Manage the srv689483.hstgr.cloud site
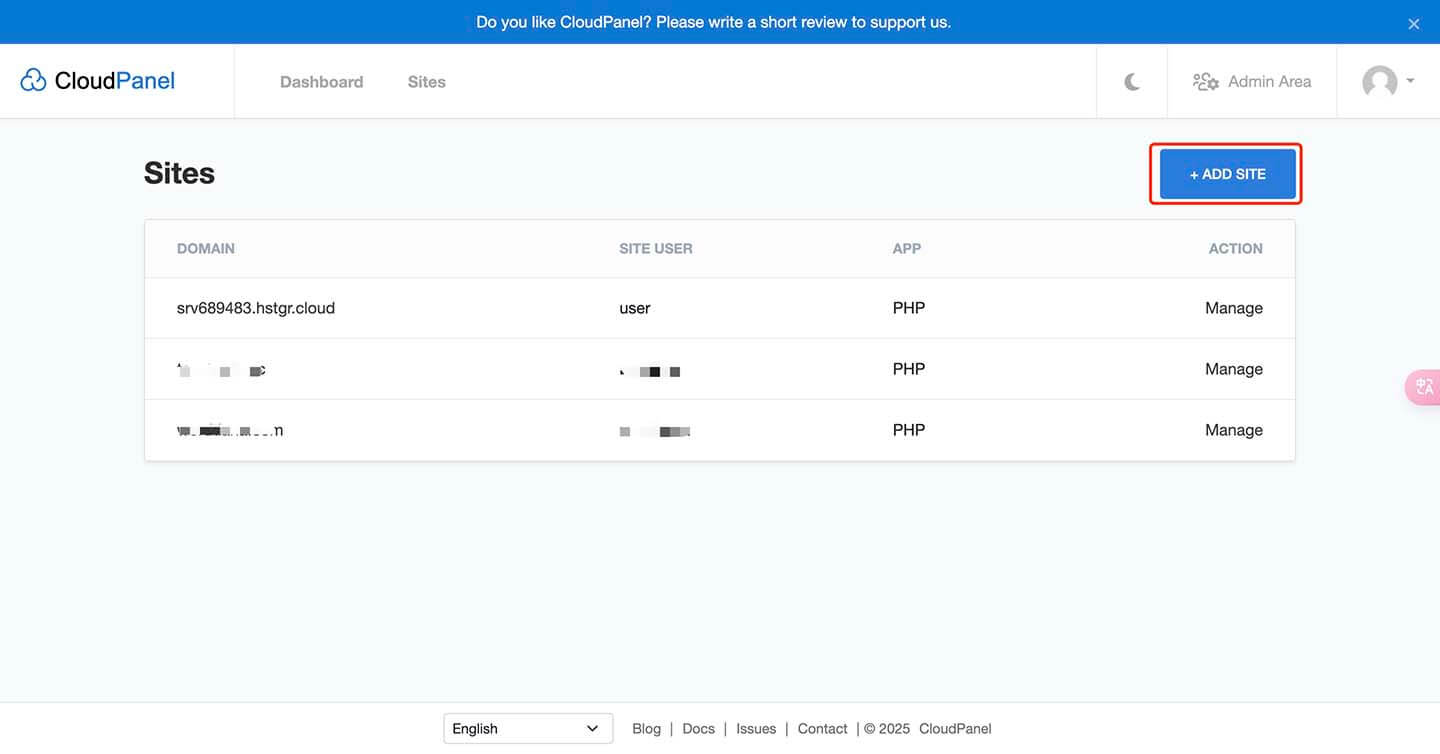This screenshot has height=754, width=1440. click(1233, 308)
